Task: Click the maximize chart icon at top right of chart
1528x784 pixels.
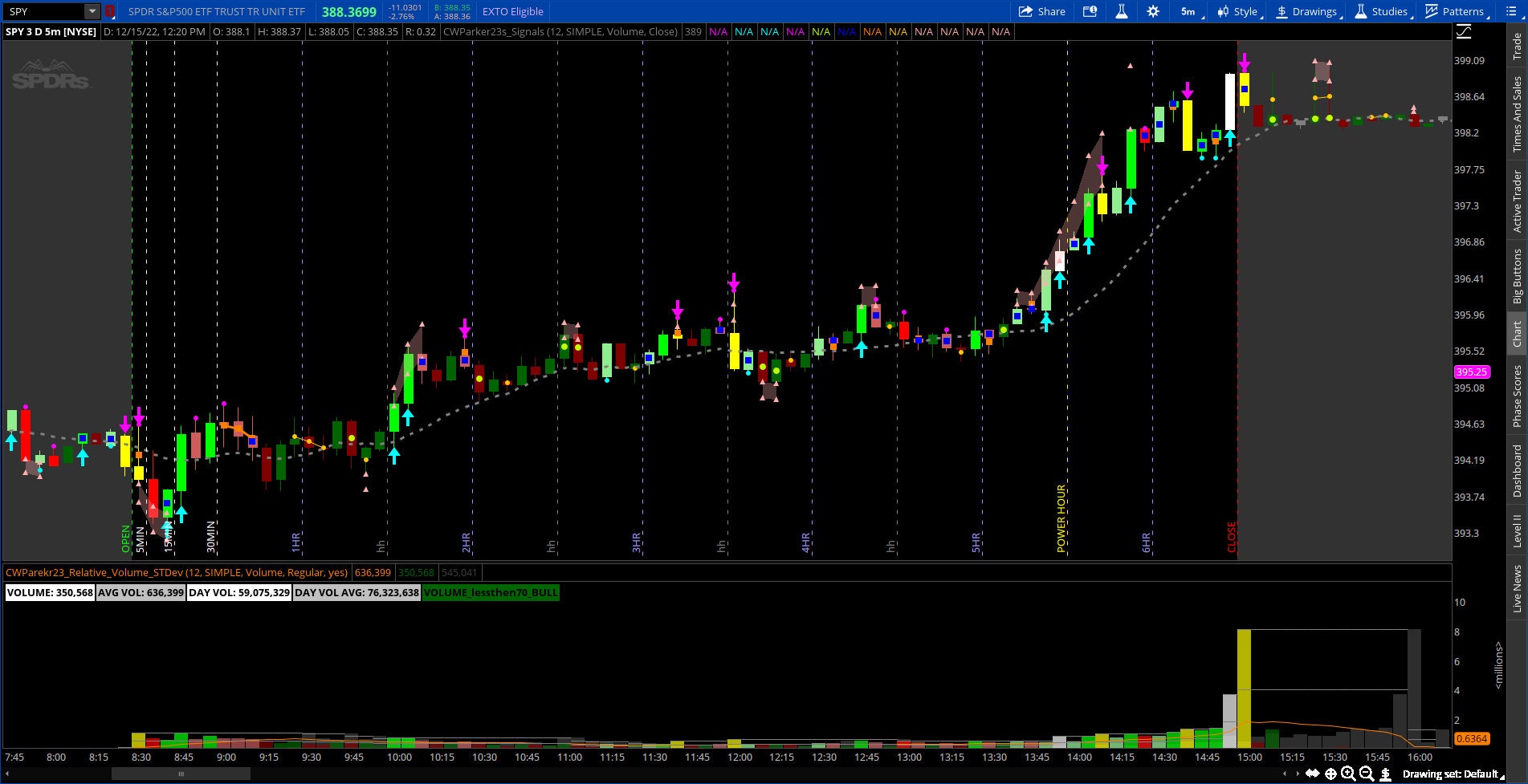Action: pyautogui.click(x=1464, y=31)
